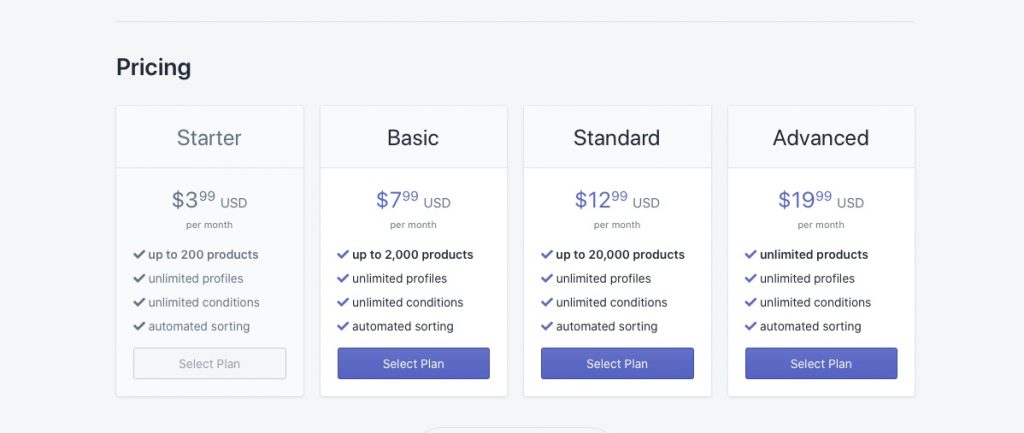Click Standard's automated sorting checkmark icon

click(547, 326)
